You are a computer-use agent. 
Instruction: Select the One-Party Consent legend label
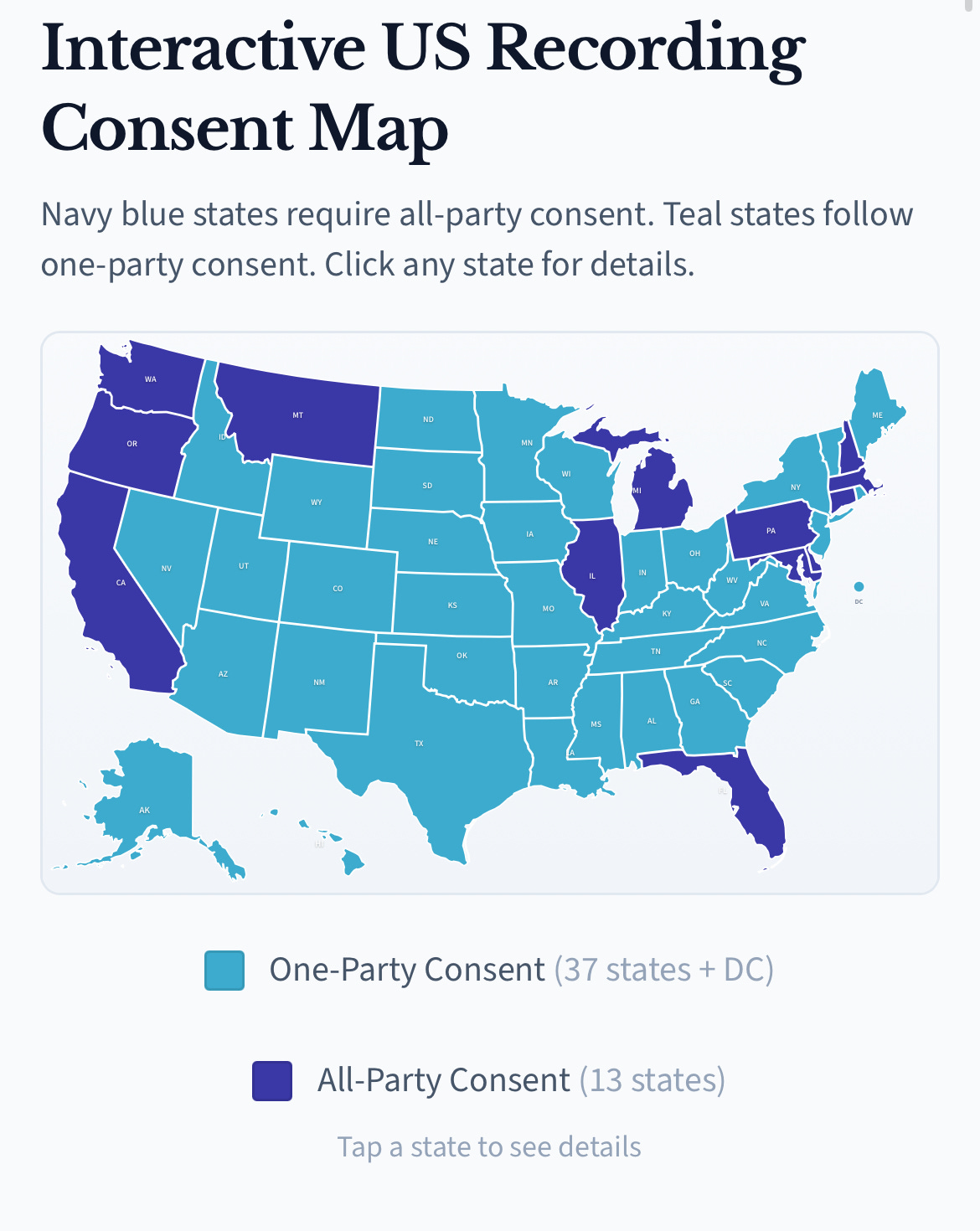[x=407, y=970]
